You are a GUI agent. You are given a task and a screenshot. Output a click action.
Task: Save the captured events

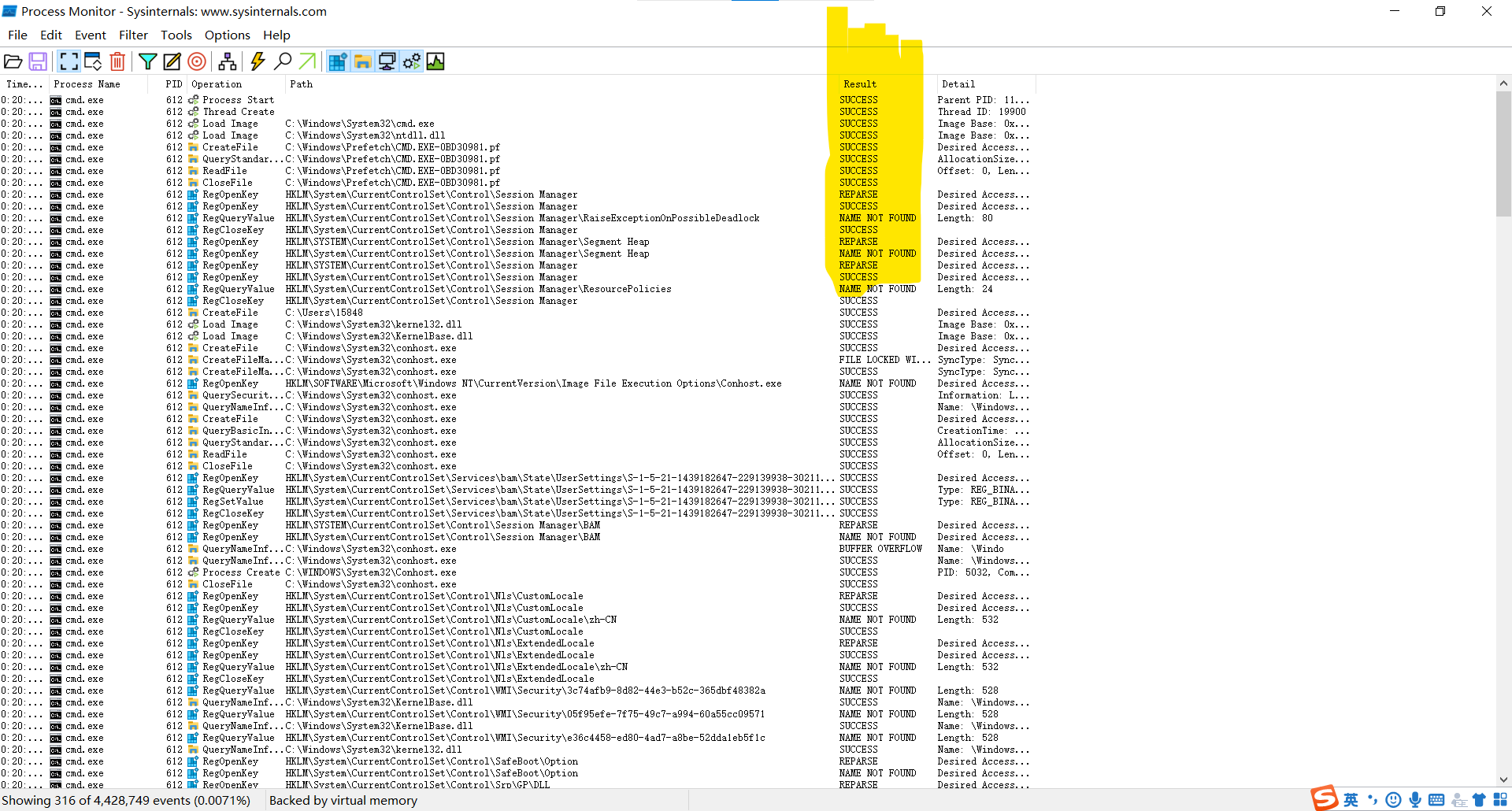coord(38,61)
